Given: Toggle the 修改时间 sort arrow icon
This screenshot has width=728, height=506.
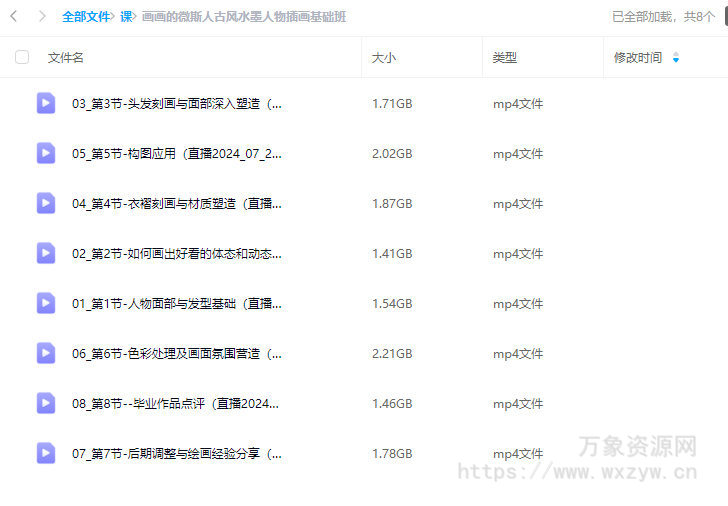Looking at the screenshot, I should pos(676,58).
